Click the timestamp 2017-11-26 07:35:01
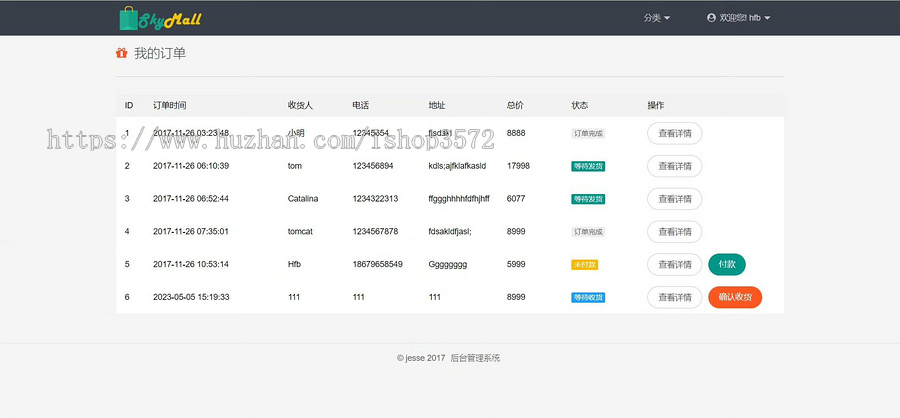Viewport: 900px width, 418px height. [x=191, y=231]
